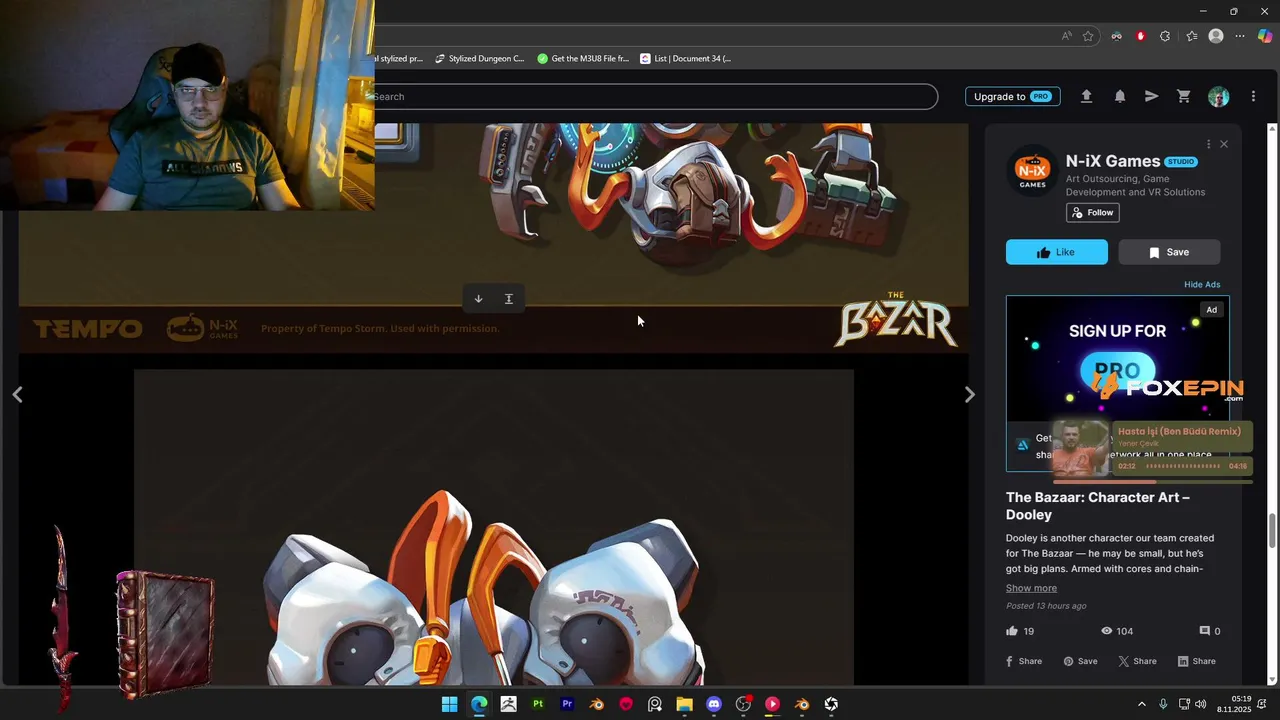Open File Explorer from the taskbar
The width and height of the screenshot is (1280, 720).
(x=684, y=704)
